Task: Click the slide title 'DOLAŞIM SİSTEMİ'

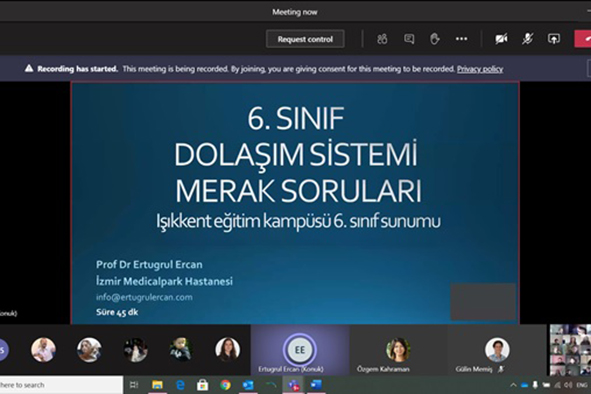Action: [x=296, y=155]
